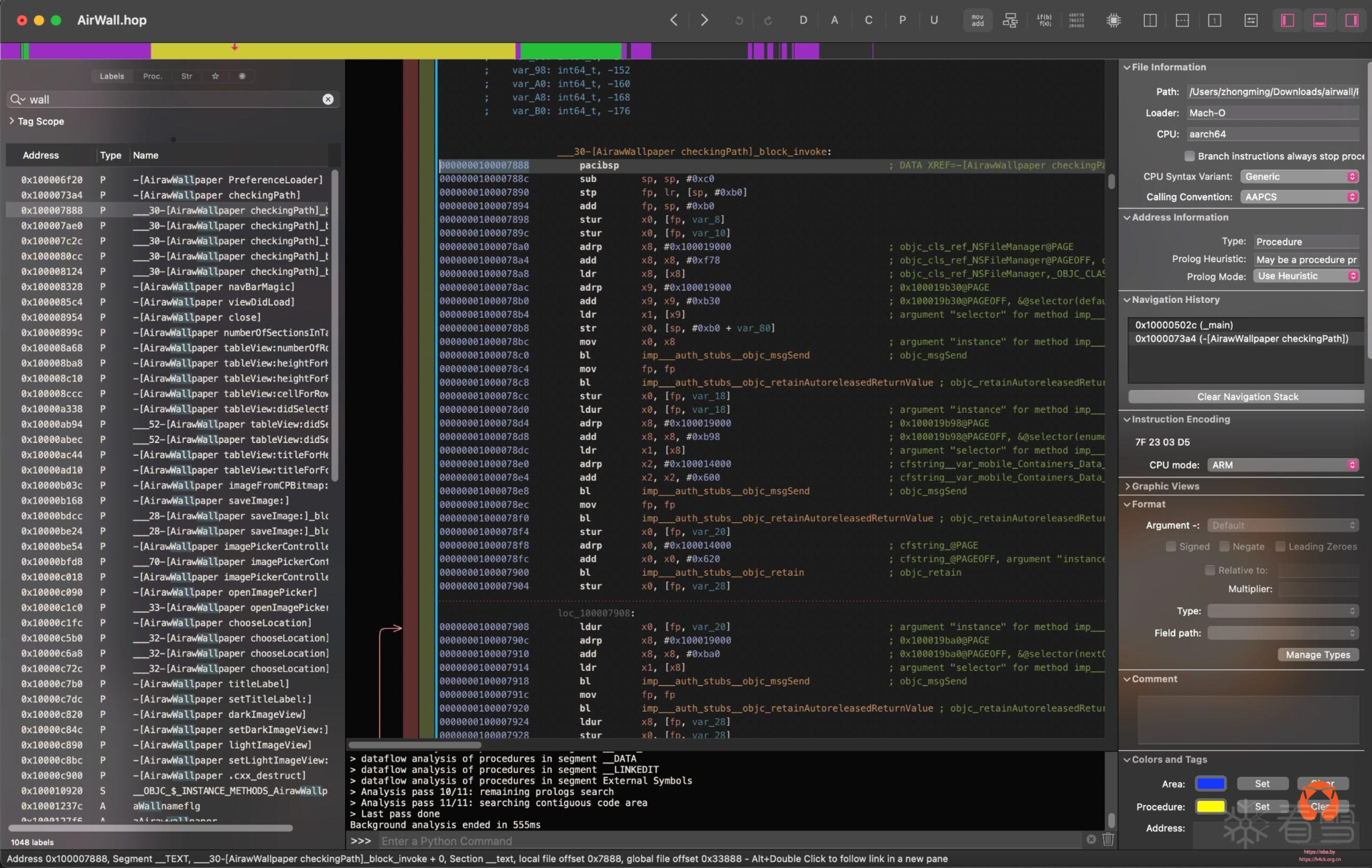This screenshot has height=868, width=1372.
Task: Mark selection as procedure with P
Action: (x=902, y=21)
